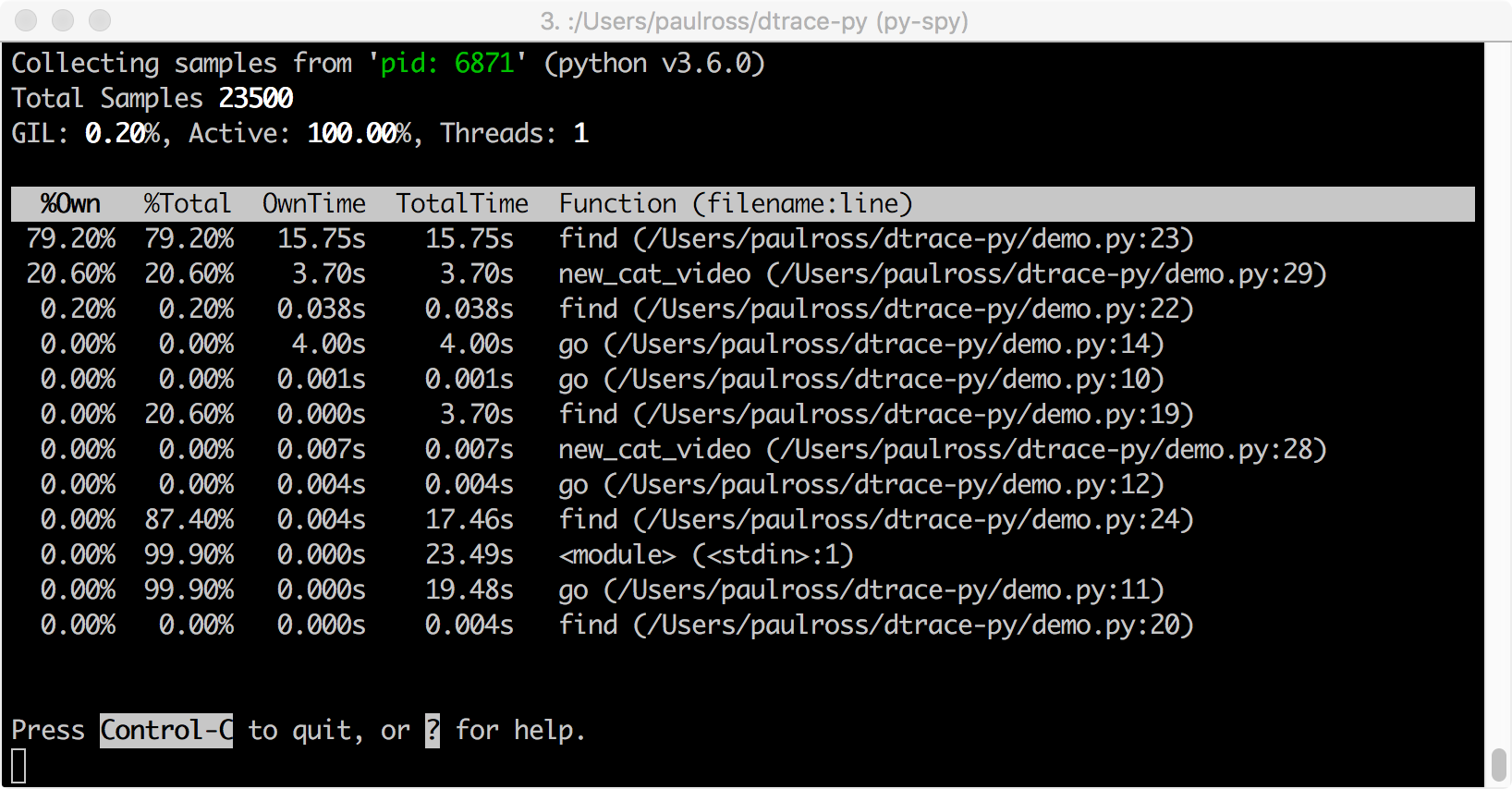Image resolution: width=1512 pixels, height=789 pixels.
Task: Click the Threads count value 1
Action: (580, 133)
